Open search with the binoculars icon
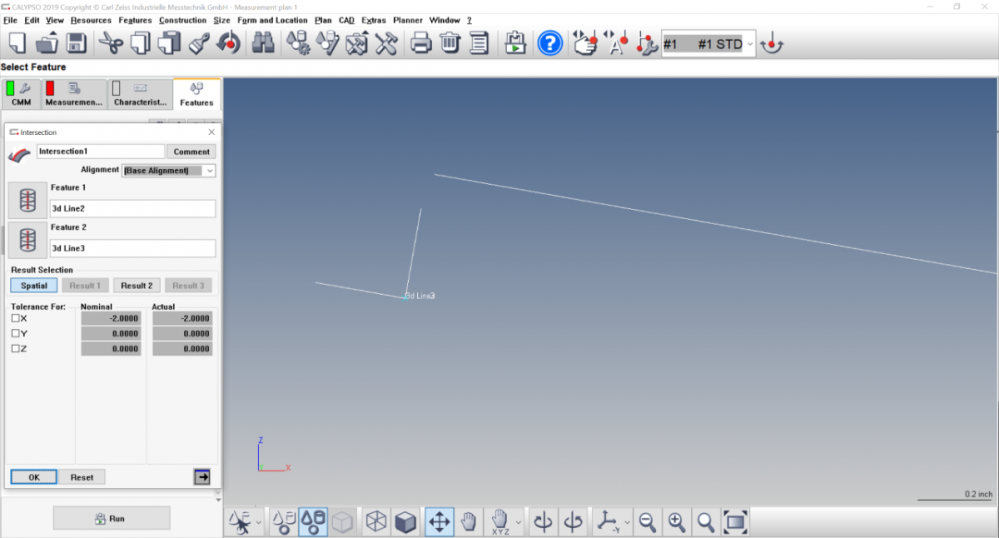 pos(262,43)
